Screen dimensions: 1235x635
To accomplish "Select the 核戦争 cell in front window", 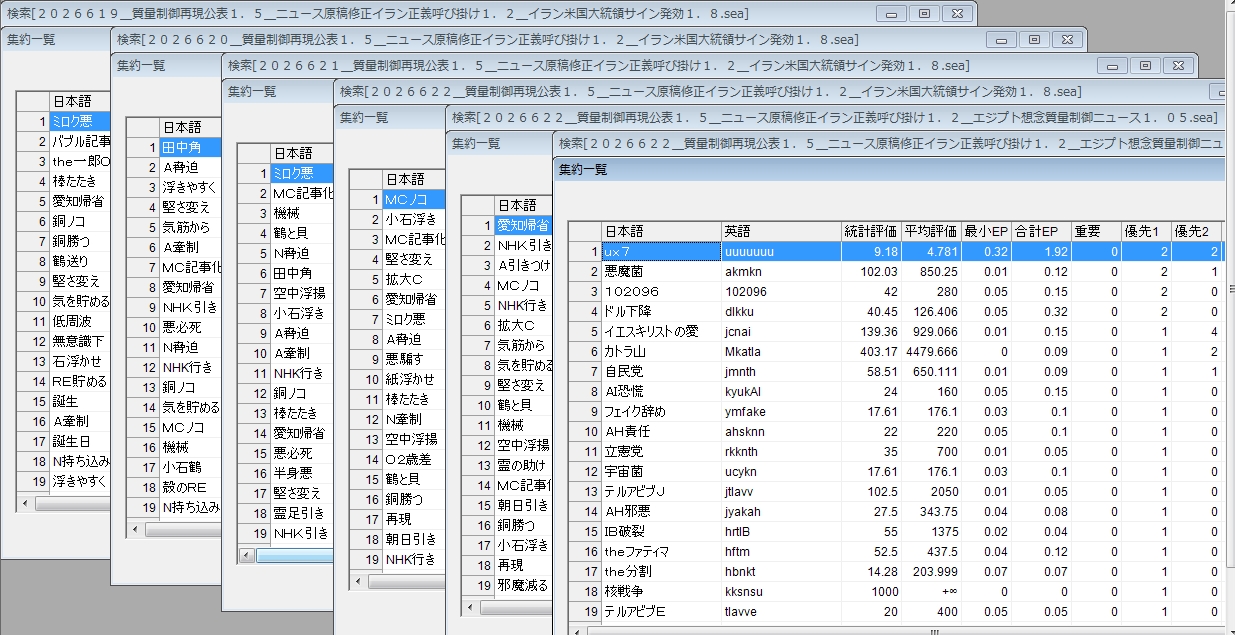I will click(x=661, y=590).
